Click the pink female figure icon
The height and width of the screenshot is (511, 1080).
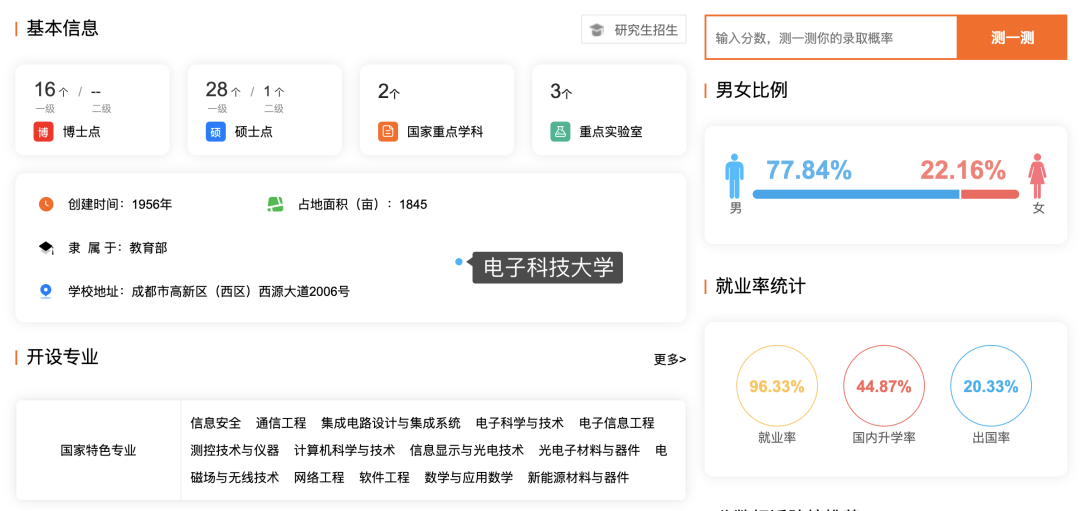click(x=1037, y=176)
